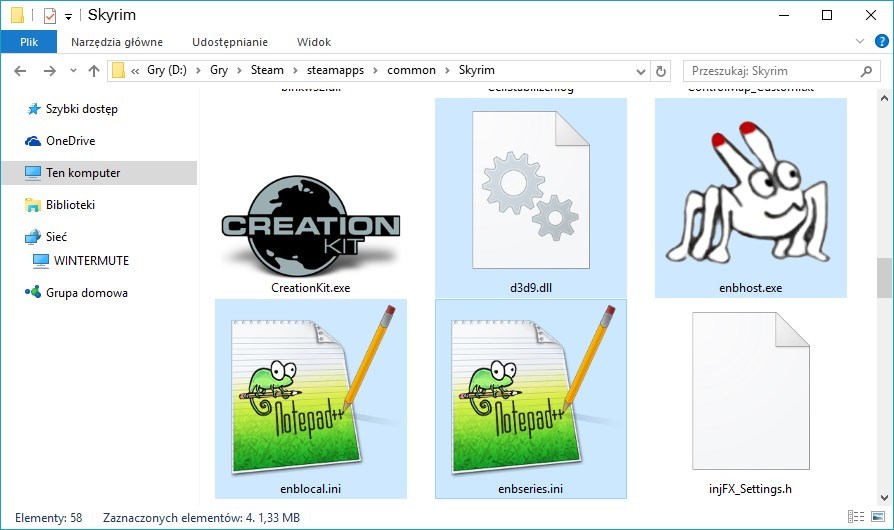Navigate to common in breadcrumb
The width and height of the screenshot is (894, 530).
click(411, 70)
